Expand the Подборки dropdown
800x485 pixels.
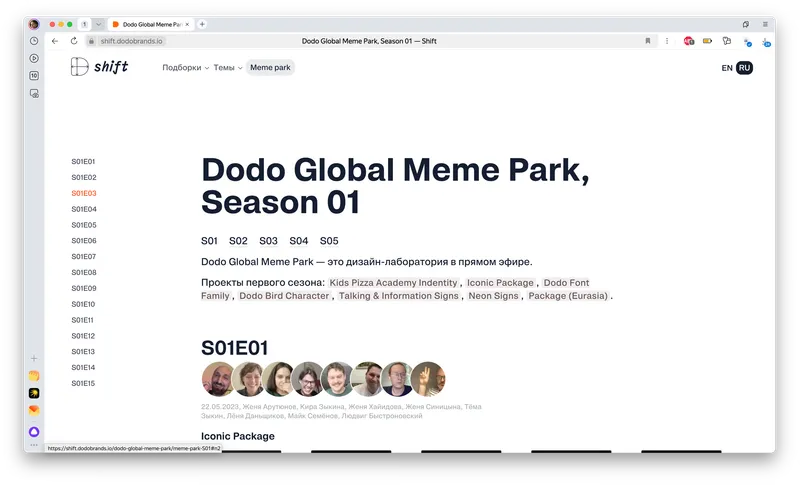pos(186,67)
